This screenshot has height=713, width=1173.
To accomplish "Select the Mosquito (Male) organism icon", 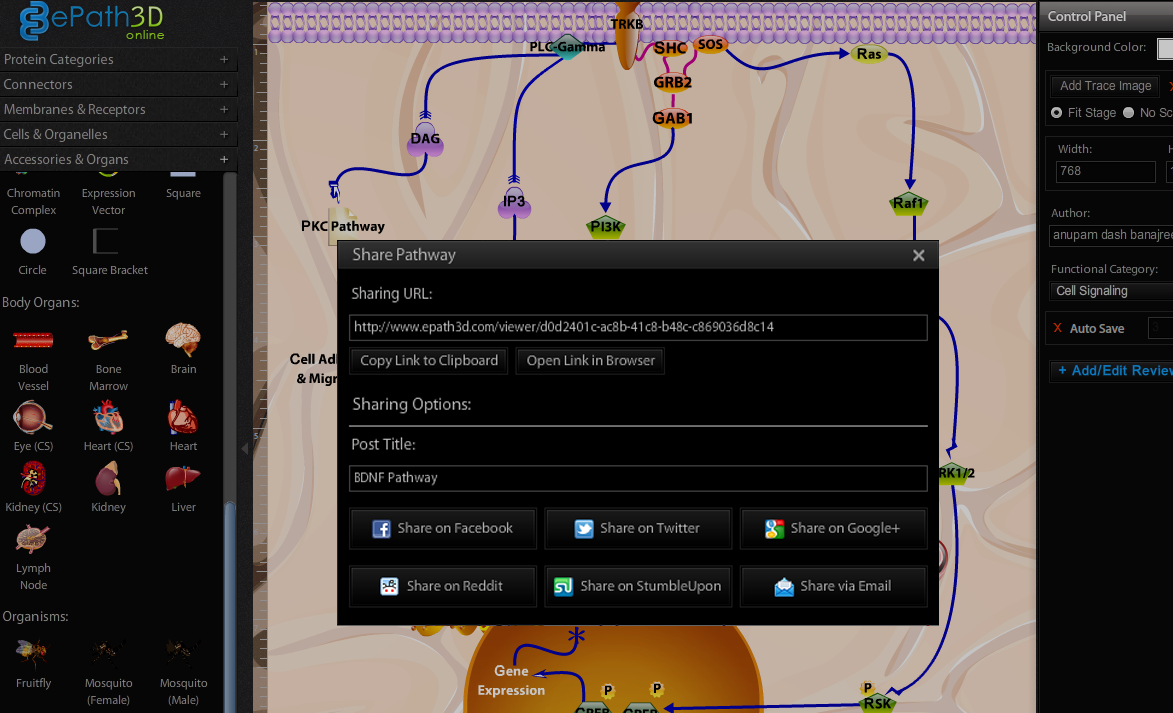I will pos(183,654).
